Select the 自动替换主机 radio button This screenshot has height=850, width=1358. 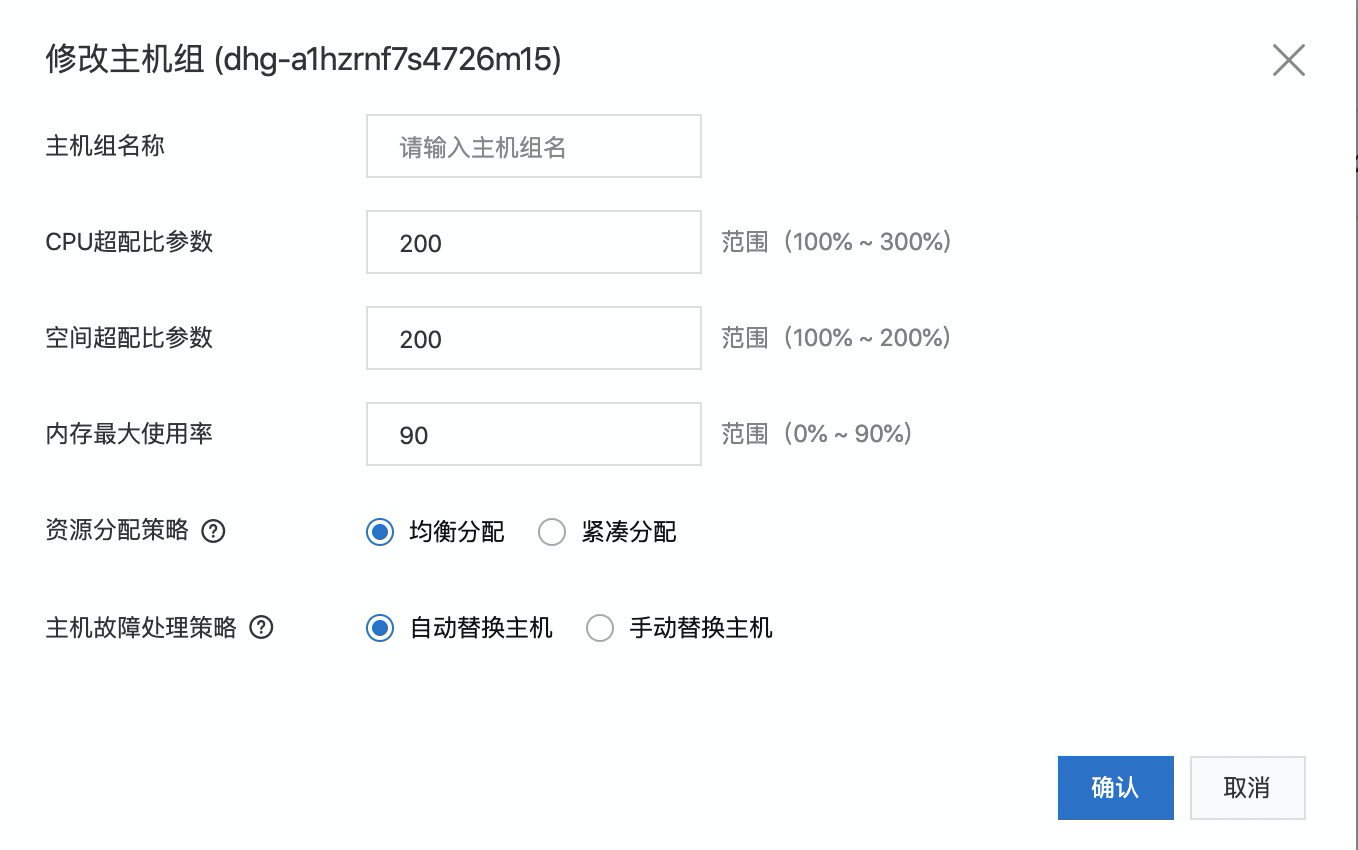pyautogui.click(x=380, y=628)
